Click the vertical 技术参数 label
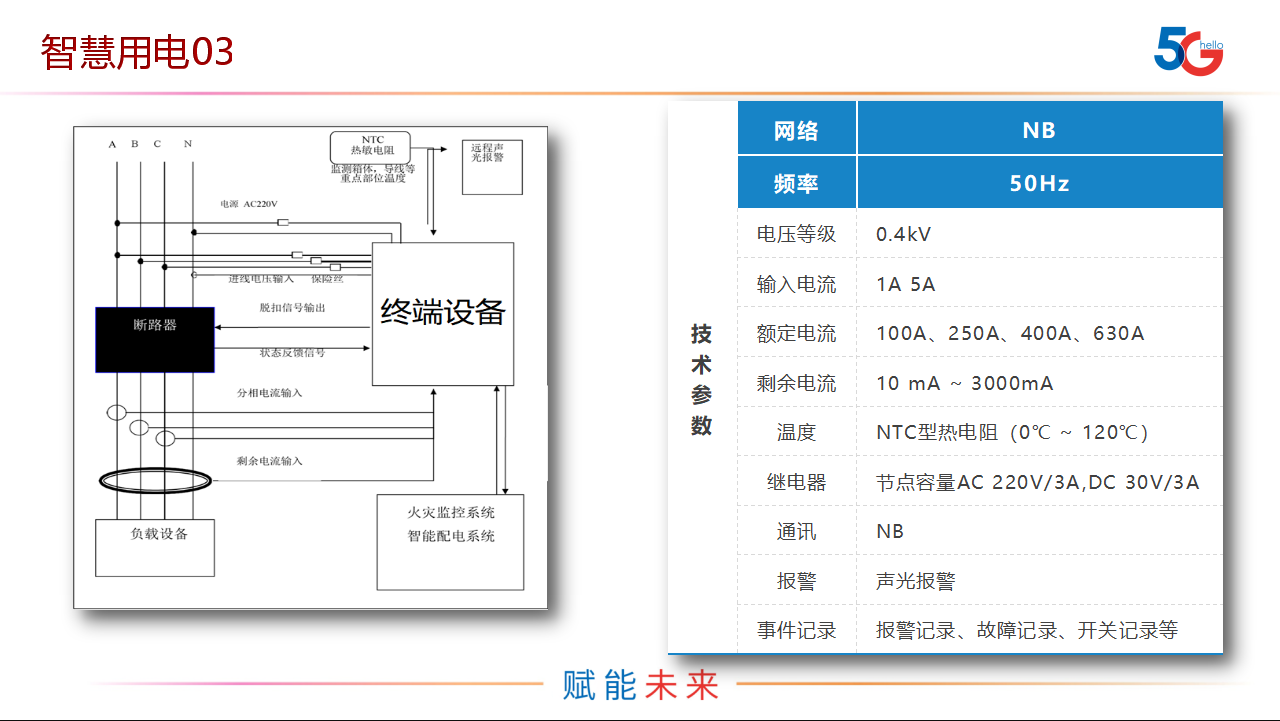This screenshot has width=1280, height=721. click(702, 380)
